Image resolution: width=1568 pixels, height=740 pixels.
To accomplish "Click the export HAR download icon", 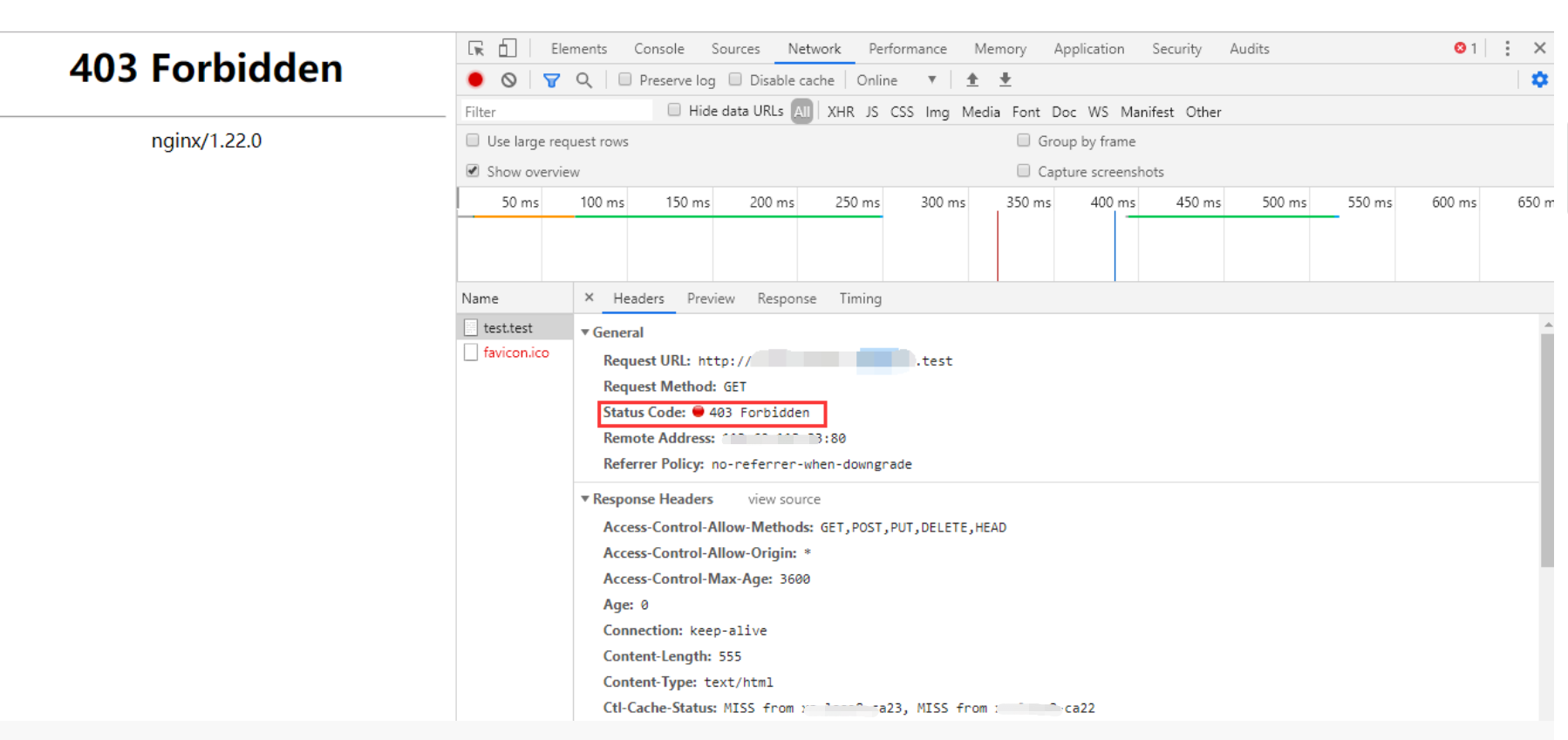I will (x=1006, y=80).
